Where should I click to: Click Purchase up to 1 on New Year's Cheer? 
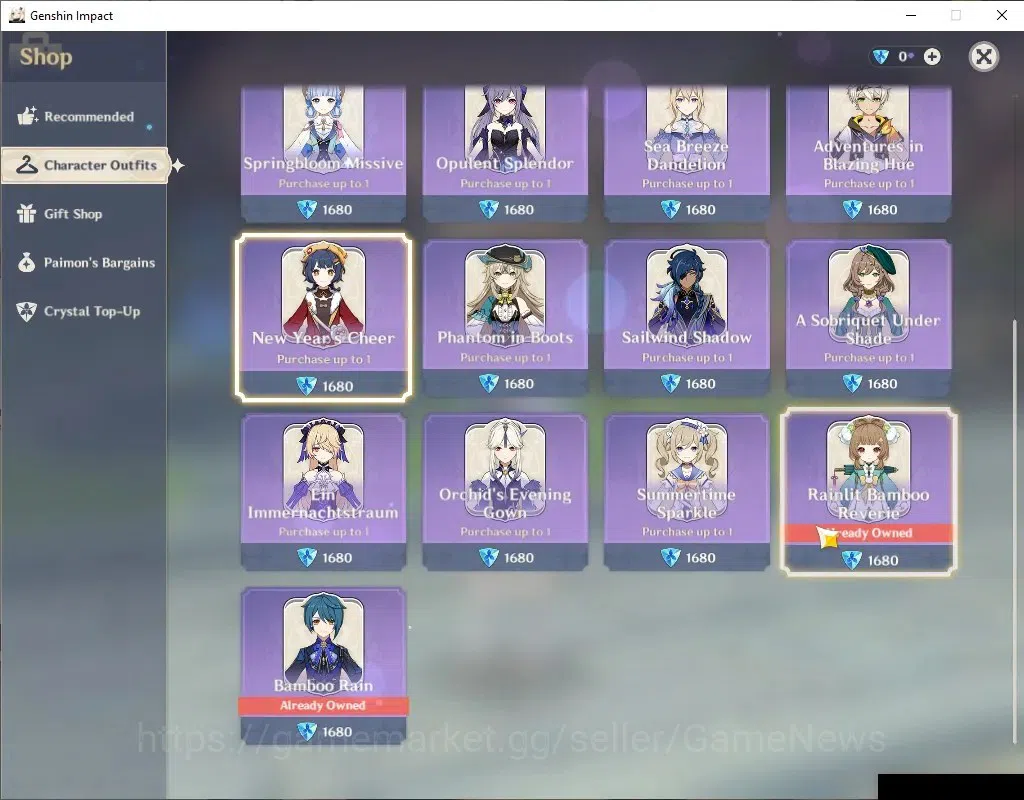(323, 359)
